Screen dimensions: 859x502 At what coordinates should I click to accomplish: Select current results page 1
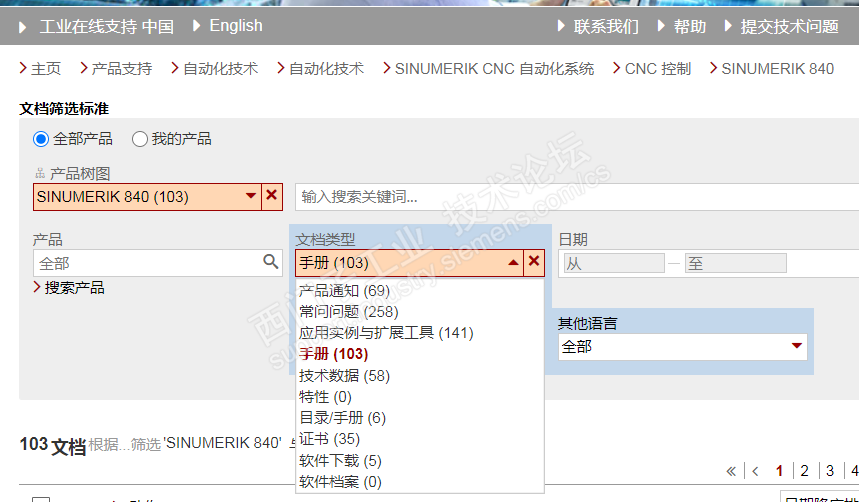pyautogui.click(x=780, y=471)
